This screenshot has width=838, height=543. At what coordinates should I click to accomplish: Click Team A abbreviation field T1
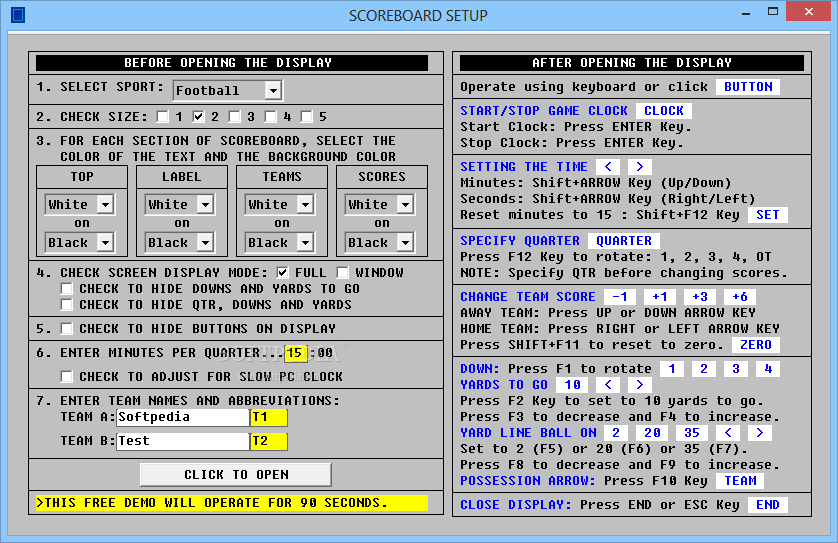[x=269, y=417]
